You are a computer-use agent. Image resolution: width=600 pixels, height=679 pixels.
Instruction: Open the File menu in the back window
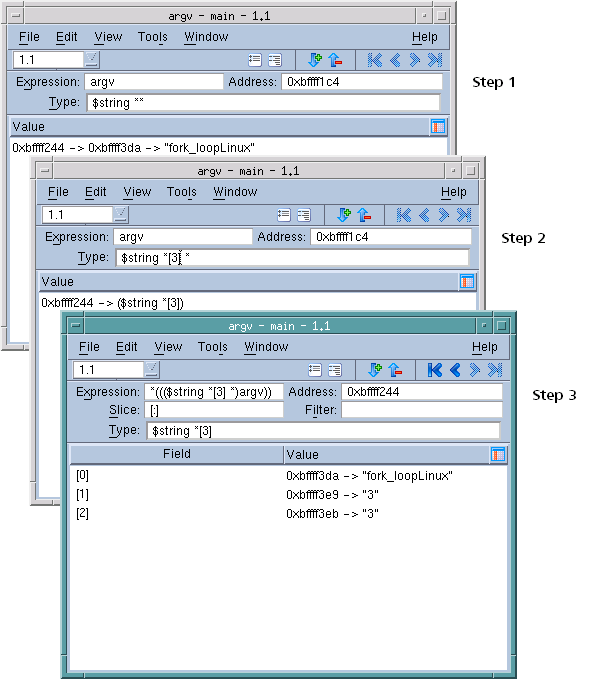pos(30,37)
